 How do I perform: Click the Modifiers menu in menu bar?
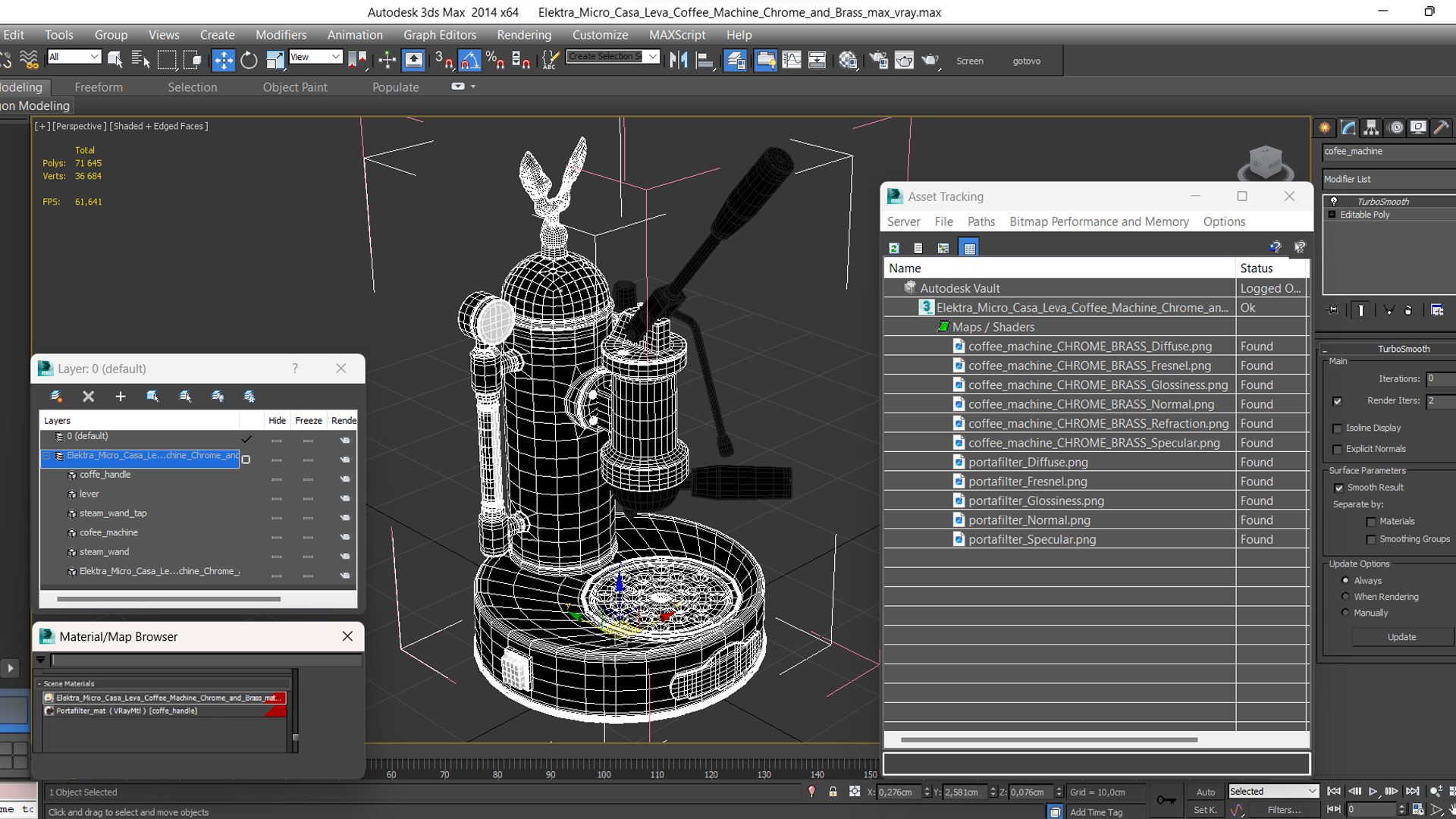[280, 34]
